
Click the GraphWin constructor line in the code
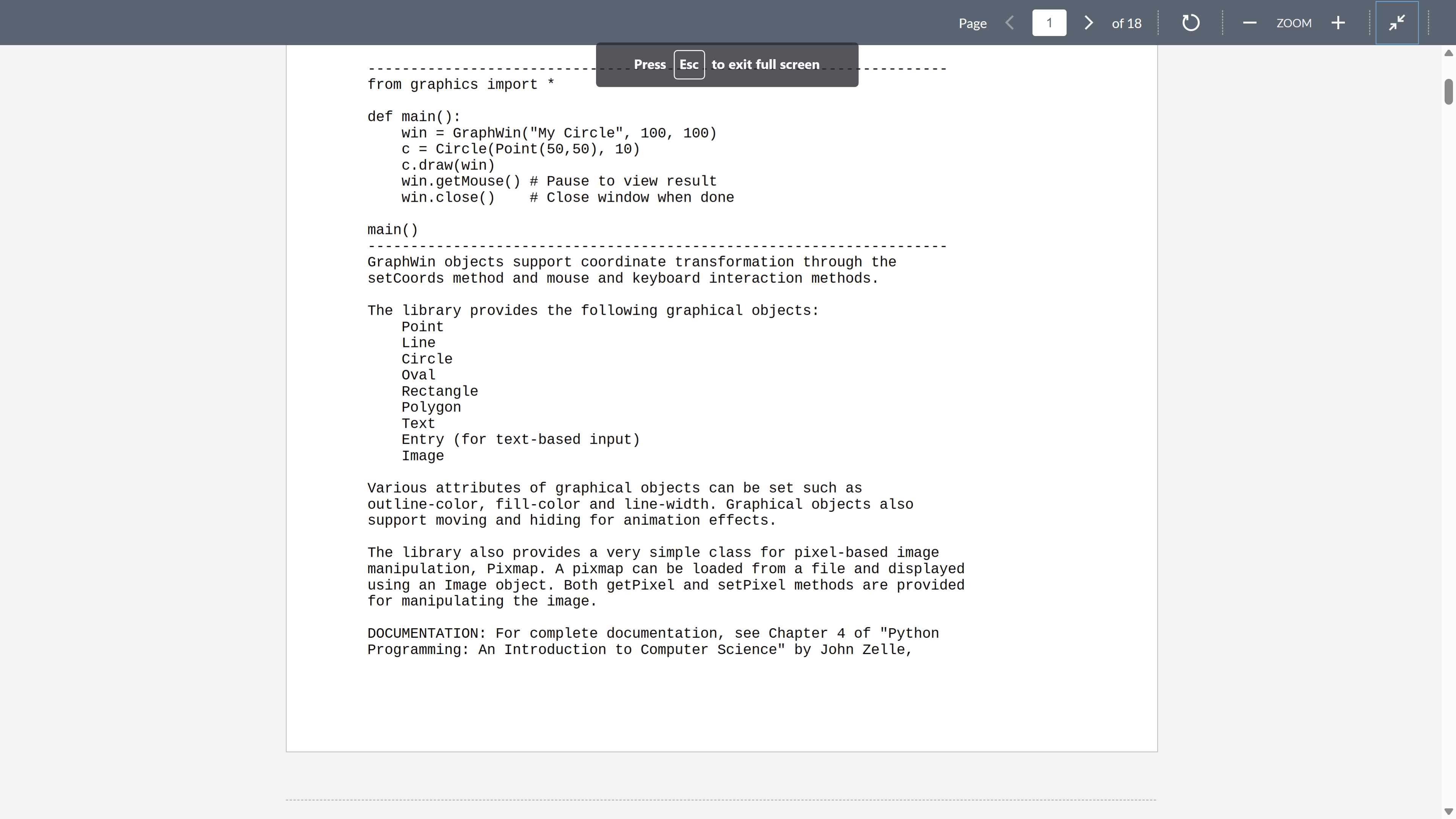[559, 133]
